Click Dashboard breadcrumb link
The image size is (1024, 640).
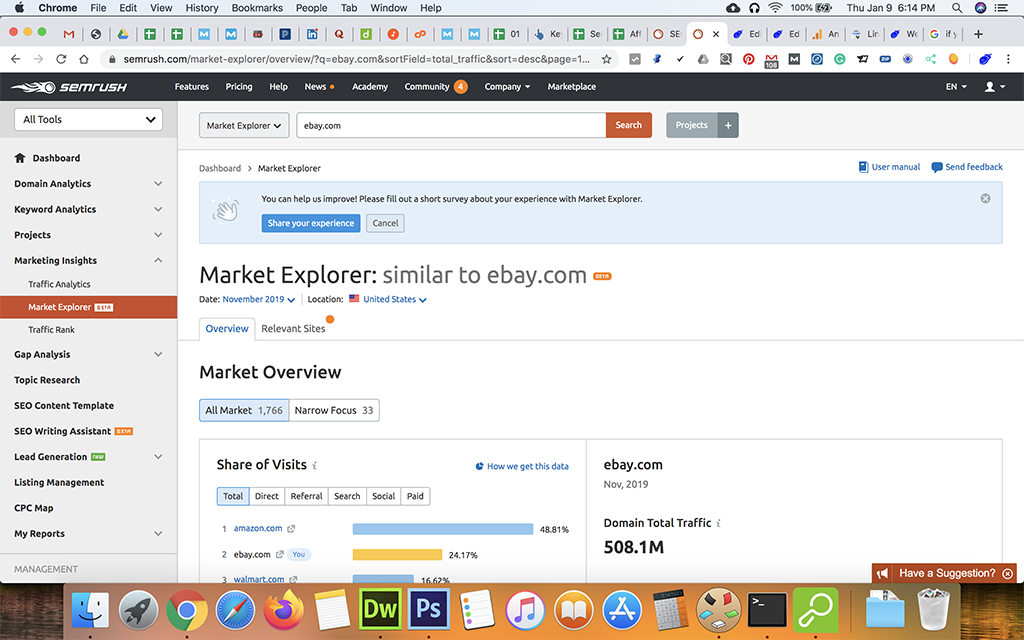click(x=220, y=168)
